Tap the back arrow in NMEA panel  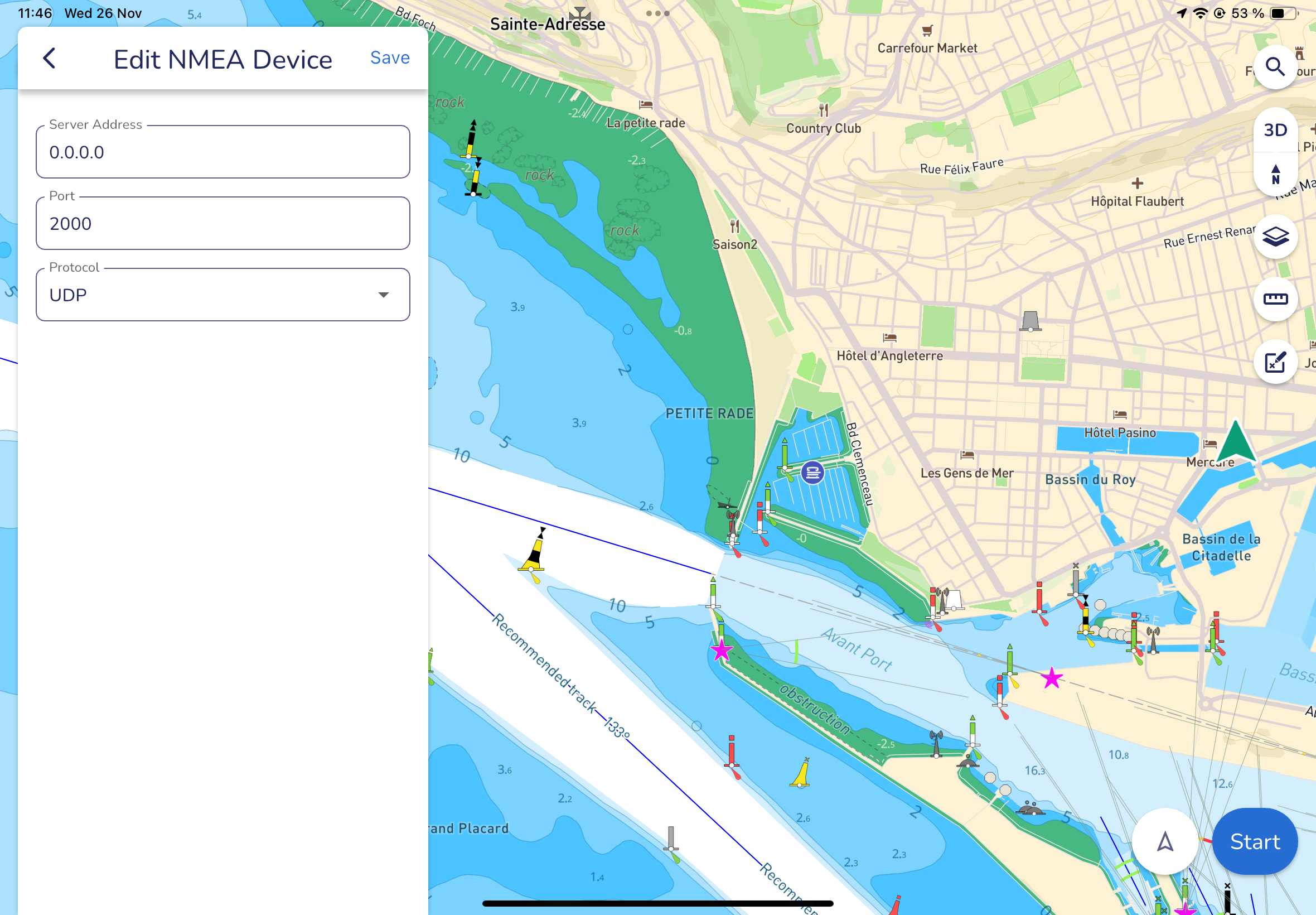(50, 59)
